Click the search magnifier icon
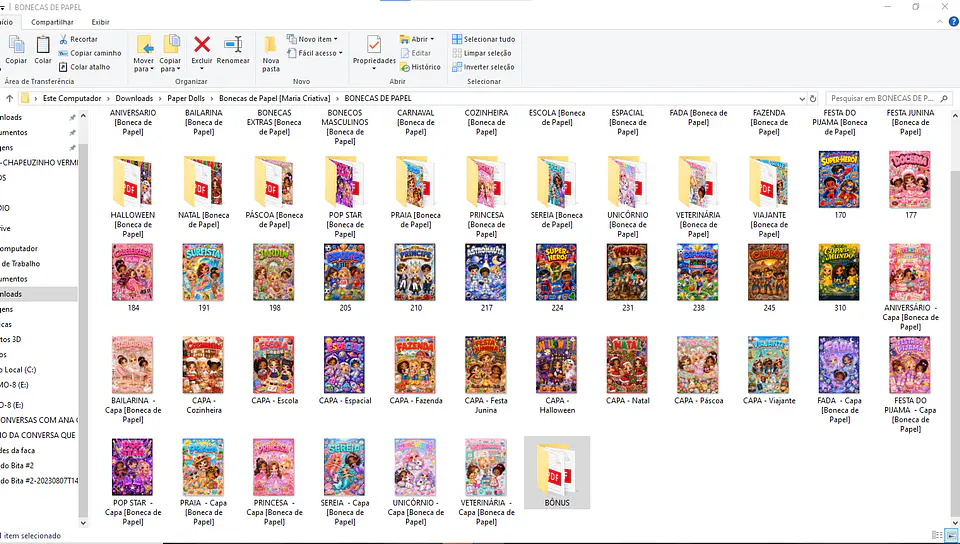960x544 pixels. click(944, 98)
